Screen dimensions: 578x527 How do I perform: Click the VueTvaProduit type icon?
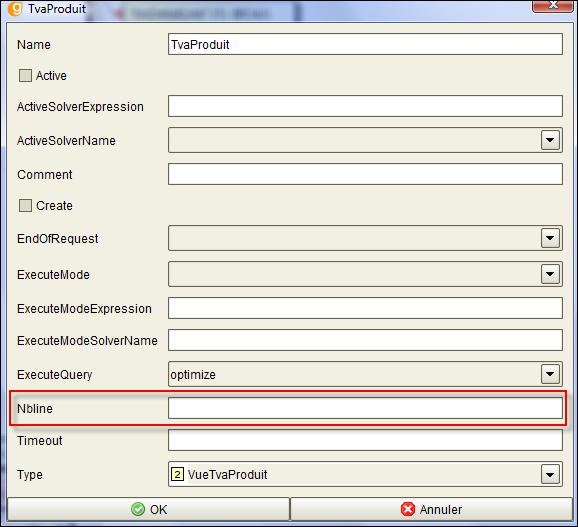point(177,474)
